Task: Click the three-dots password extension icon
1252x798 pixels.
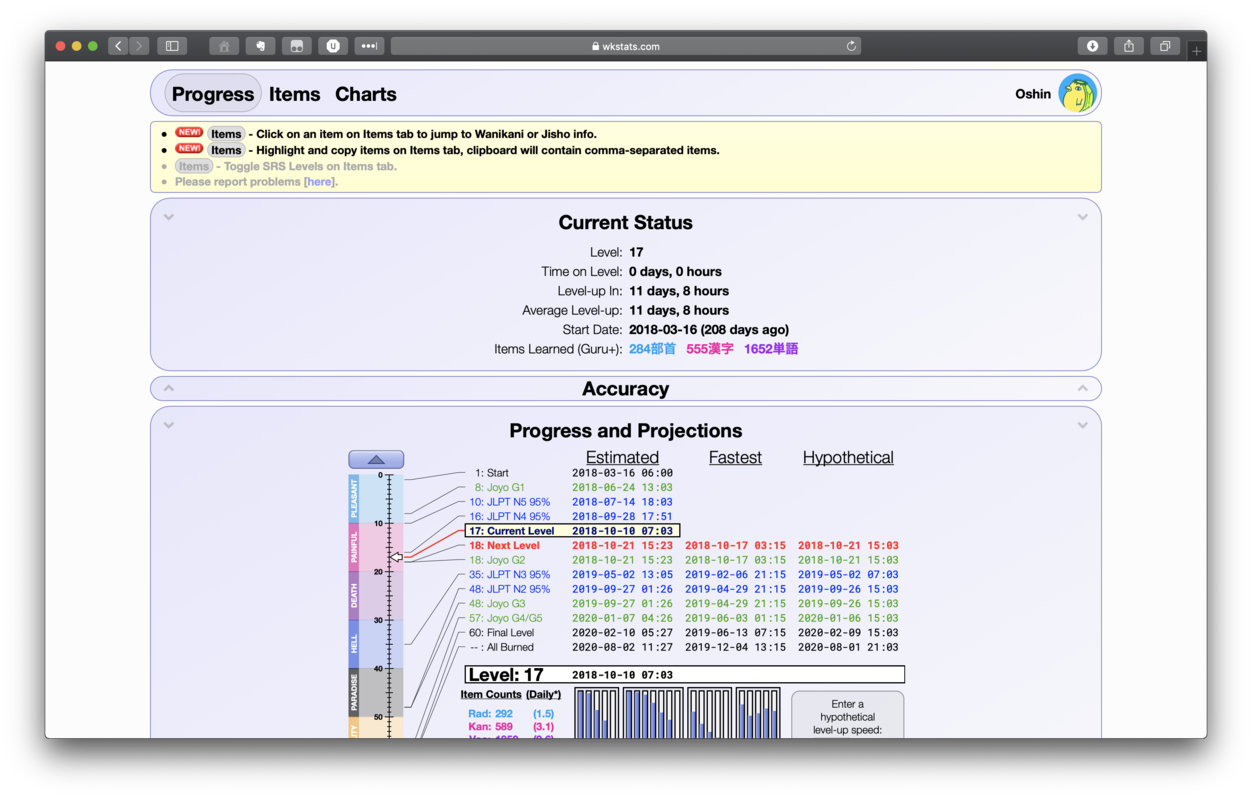Action: coord(369,46)
